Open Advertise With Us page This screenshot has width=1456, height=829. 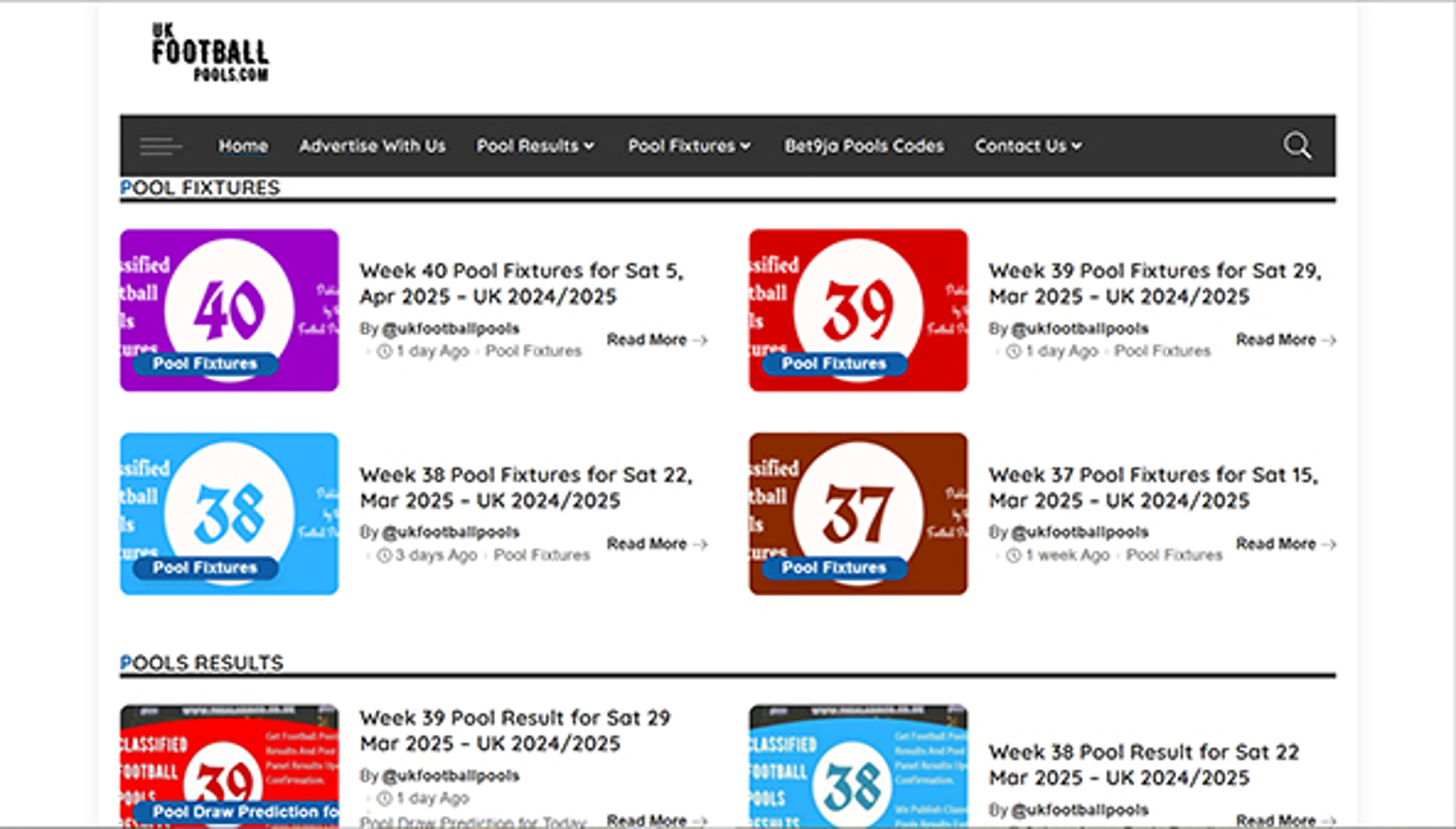372,146
